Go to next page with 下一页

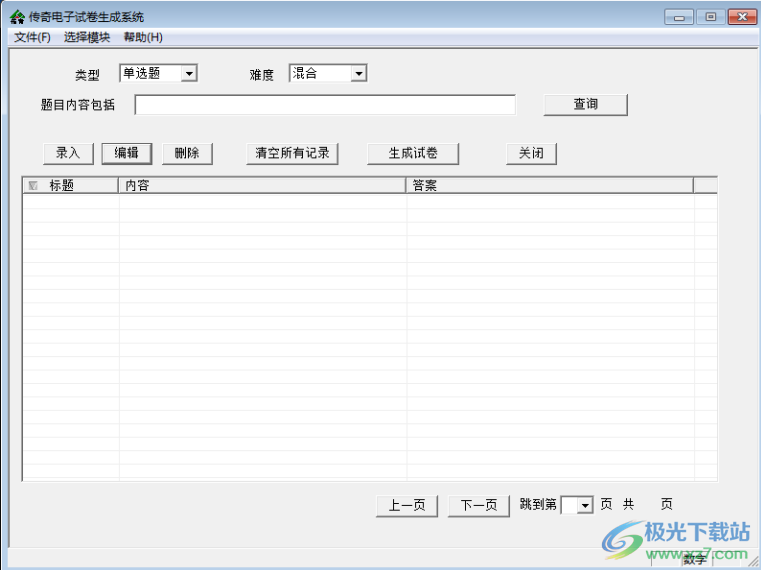point(479,505)
